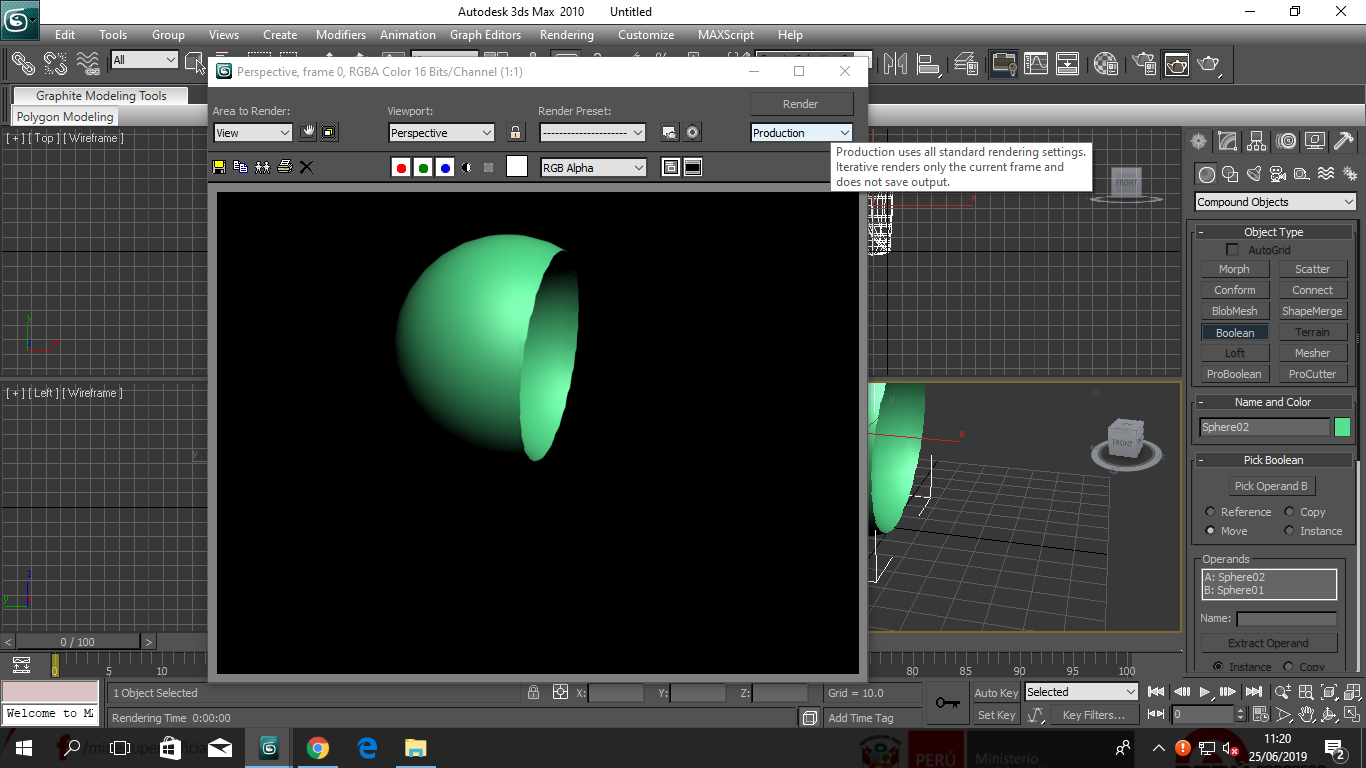Image resolution: width=1366 pixels, height=768 pixels.
Task: Enable monochrome display in render window
Action: click(466, 167)
